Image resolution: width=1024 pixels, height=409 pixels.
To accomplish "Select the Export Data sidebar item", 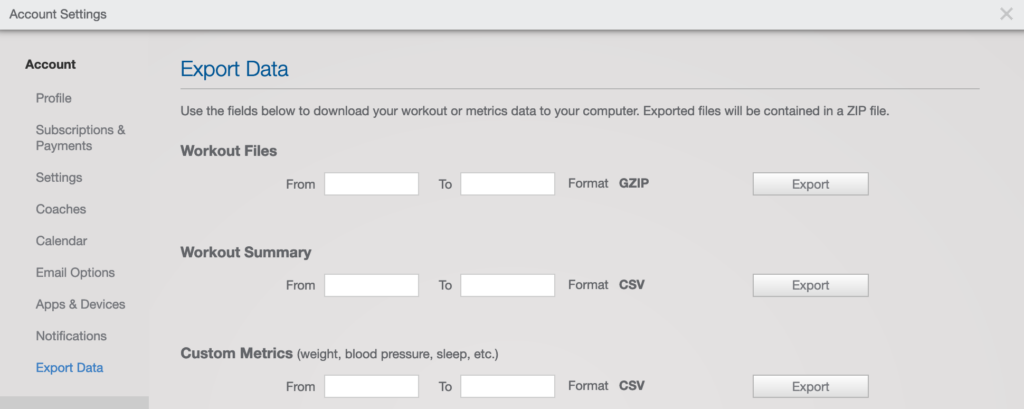I will coord(69,368).
